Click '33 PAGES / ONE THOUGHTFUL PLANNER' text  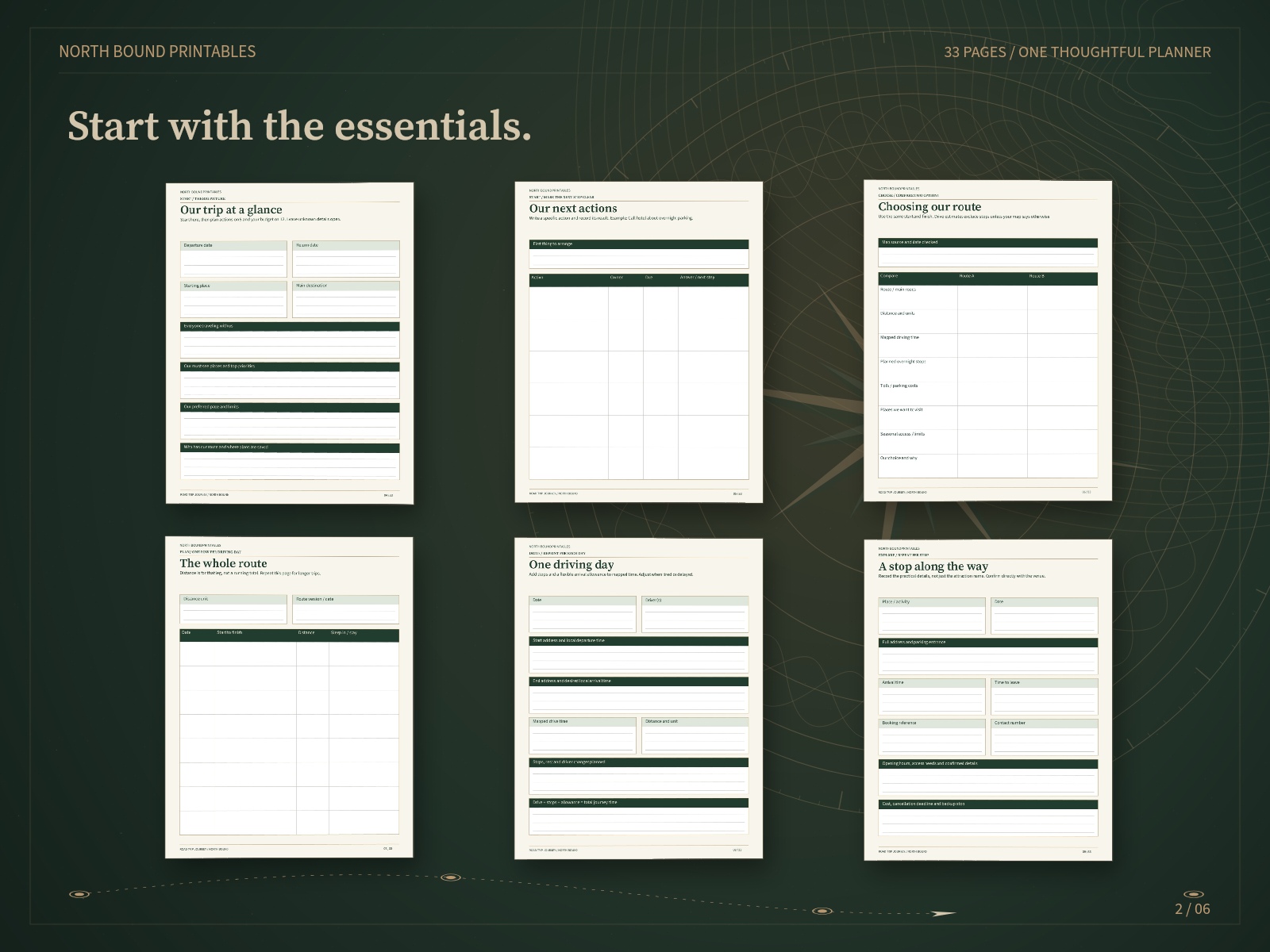click(1077, 52)
